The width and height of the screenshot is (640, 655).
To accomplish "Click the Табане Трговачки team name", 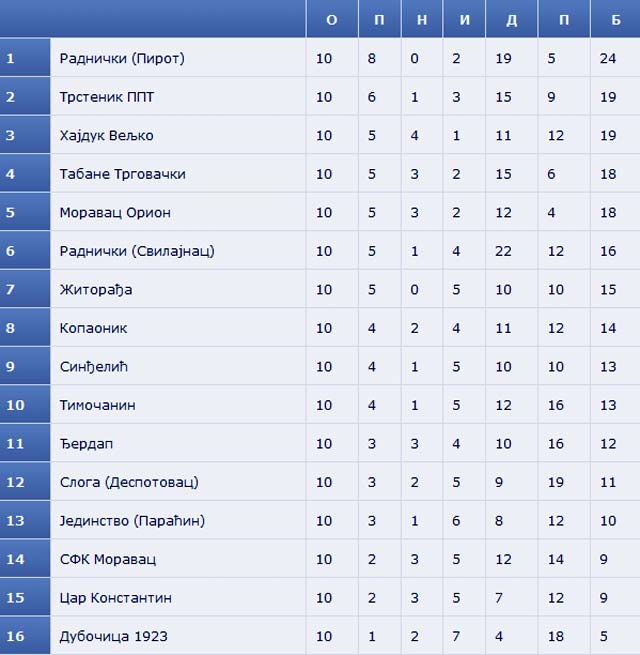I will pyautogui.click(x=122, y=174).
